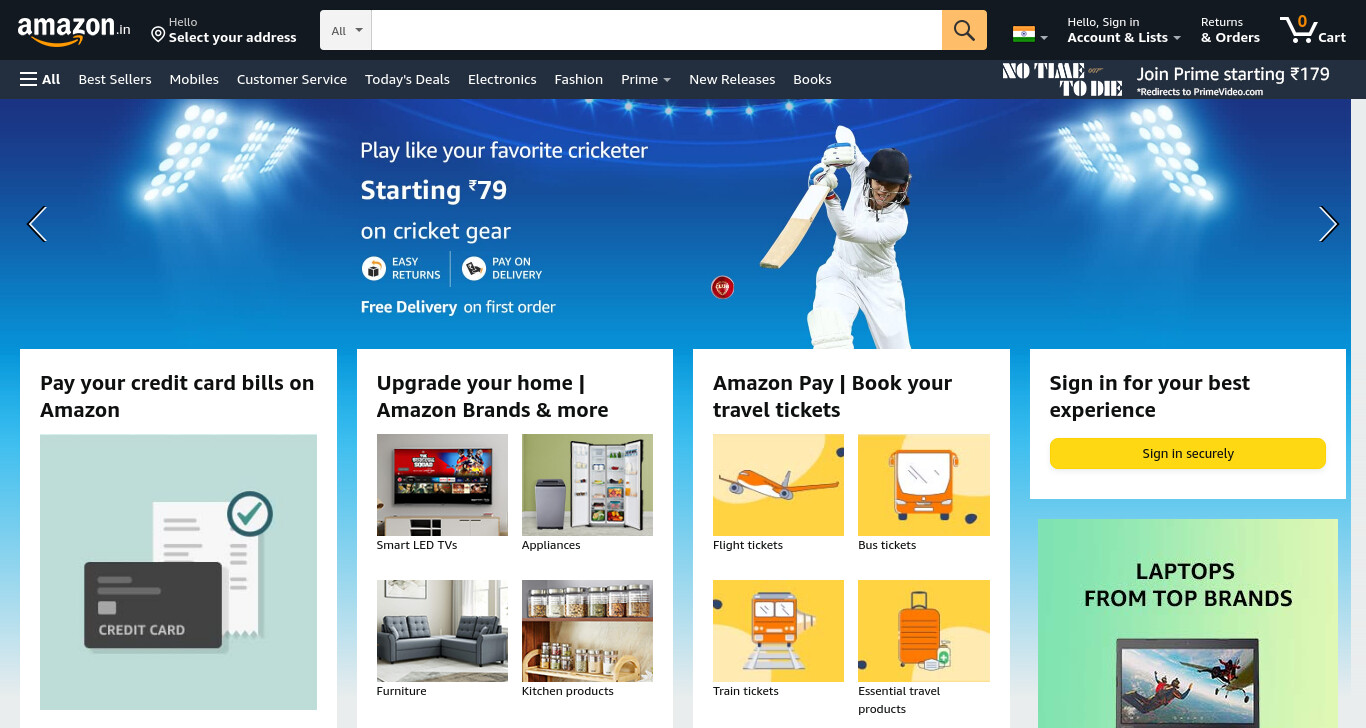Go to Best Sellers page
The image size is (1366, 728).
[115, 79]
